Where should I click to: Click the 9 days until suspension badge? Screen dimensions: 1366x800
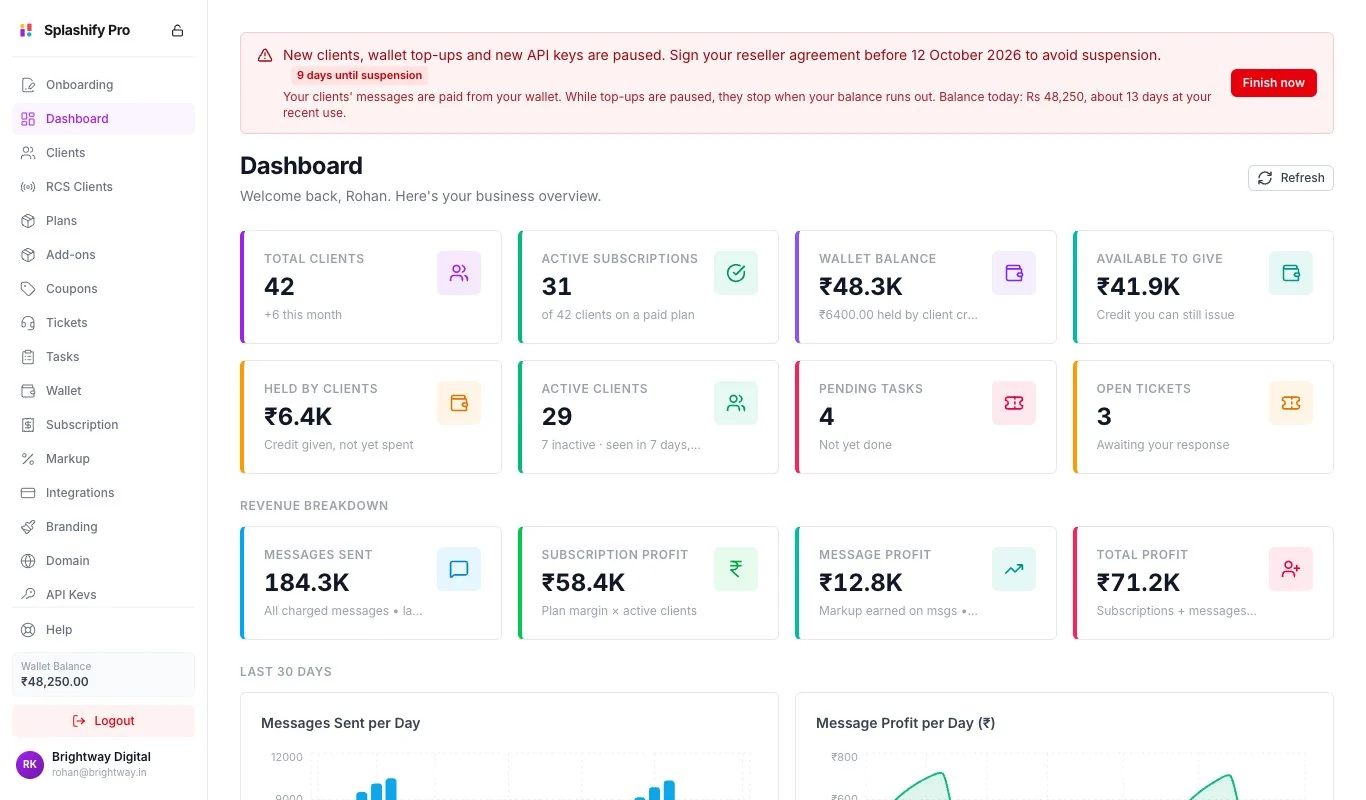tap(360, 75)
